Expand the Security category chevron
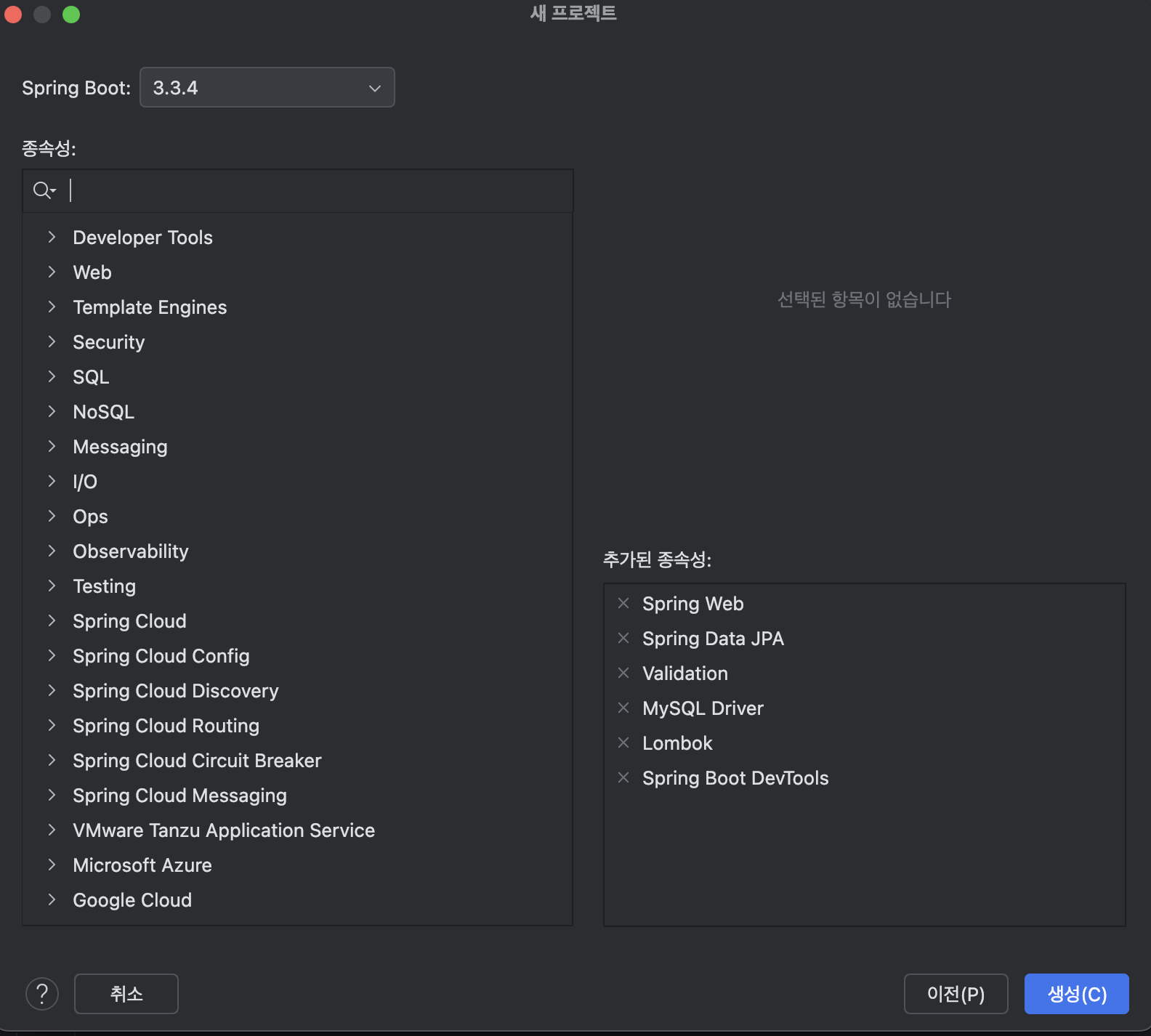Viewport: 1151px width, 1036px height. click(52, 341)
